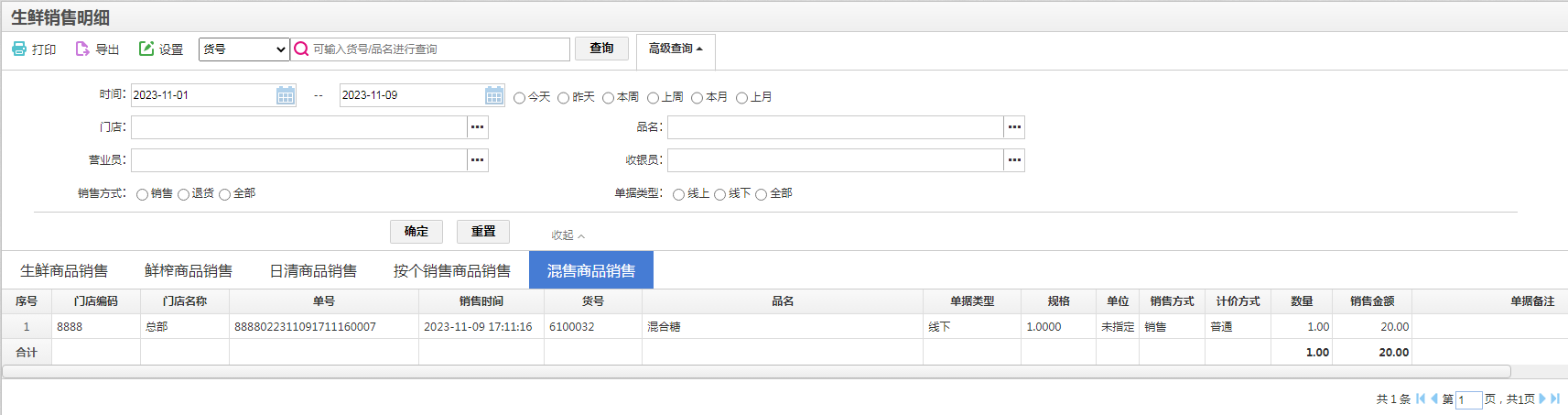Select 上月 time radio
1568x415 pixels.
pos(741,97)
